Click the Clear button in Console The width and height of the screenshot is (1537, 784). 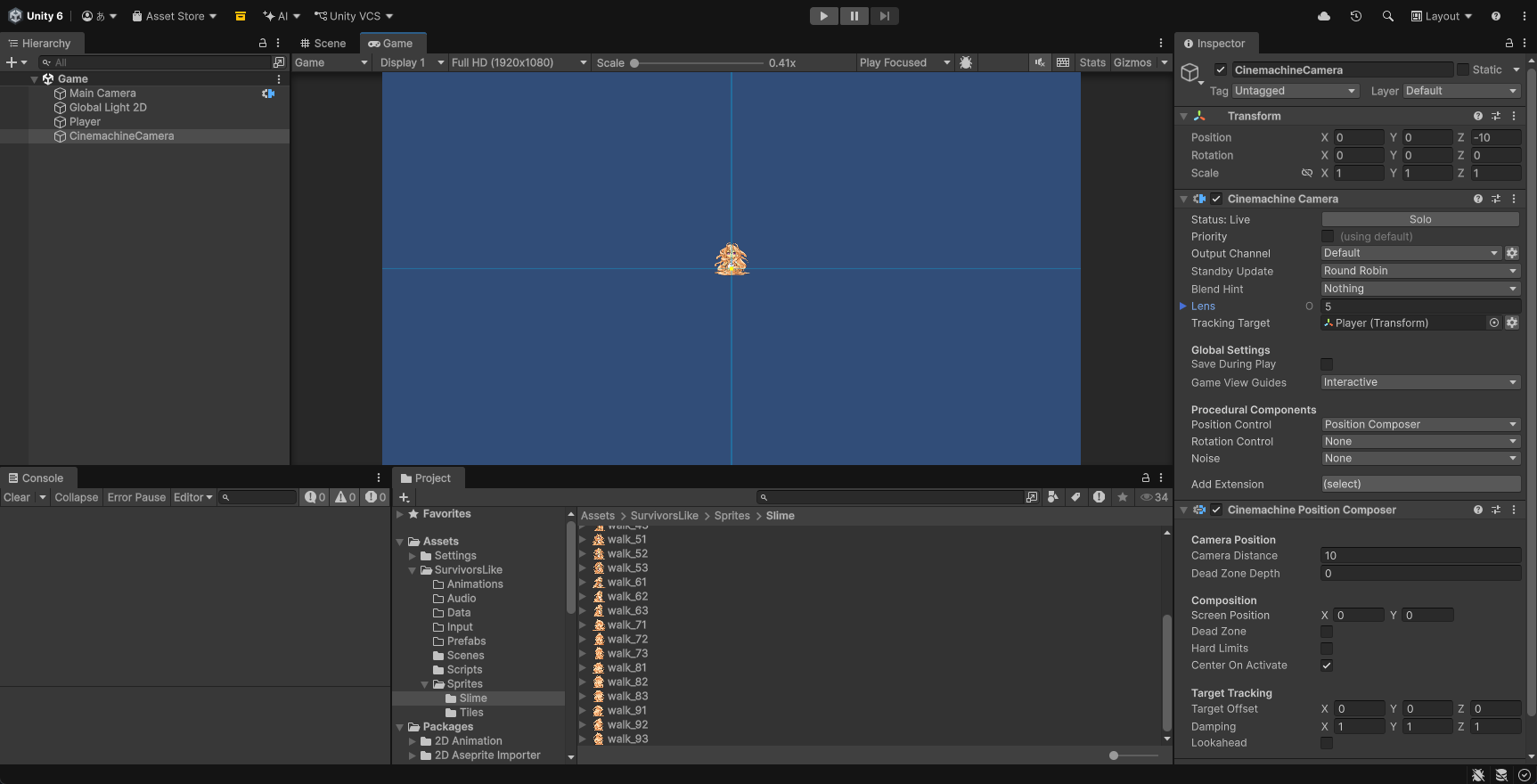coord(17,497)
